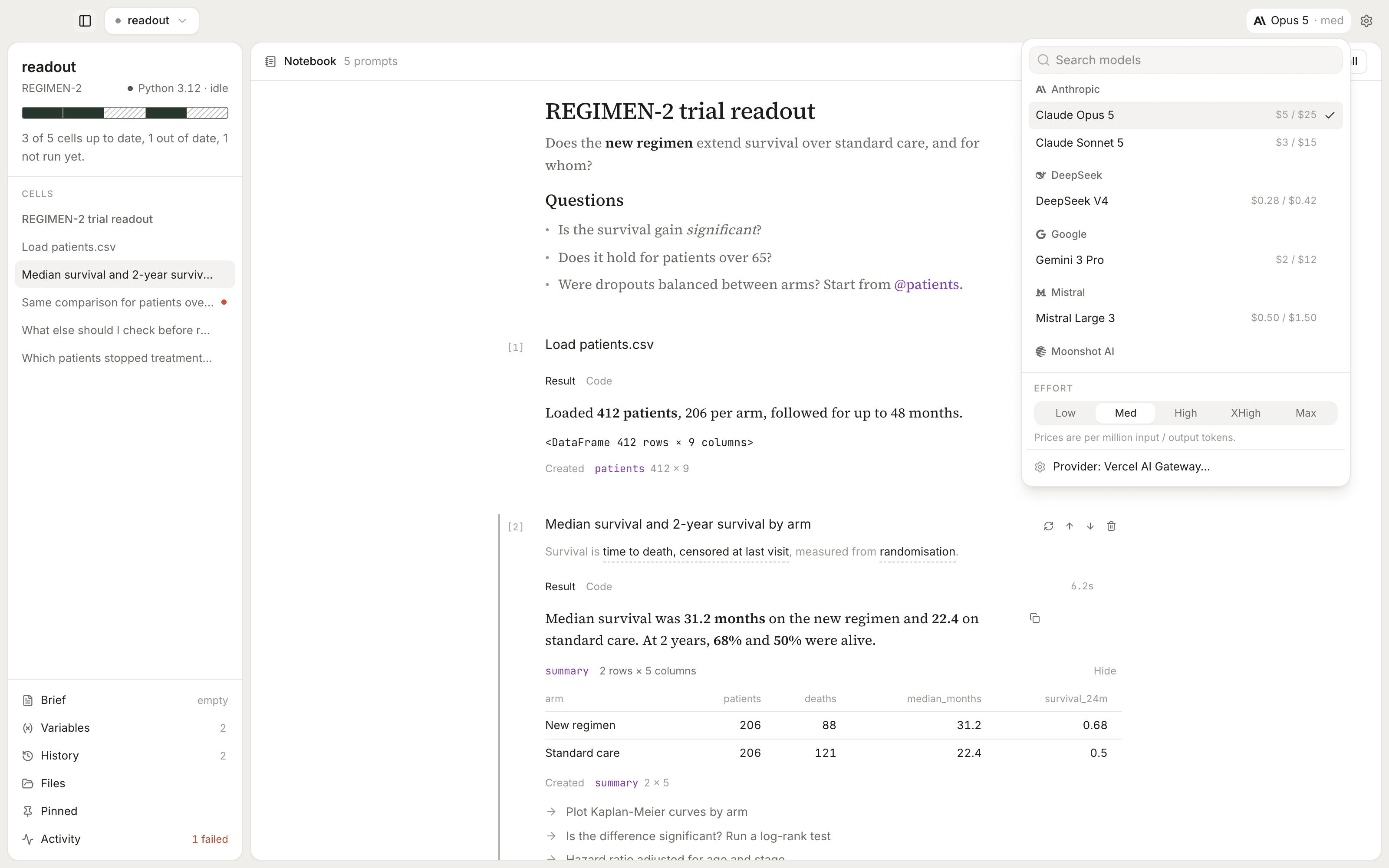Open Provider Vercel AI Gateway settings
Viewport: 1389px width, 868px height.
(x=1185, y=467)
